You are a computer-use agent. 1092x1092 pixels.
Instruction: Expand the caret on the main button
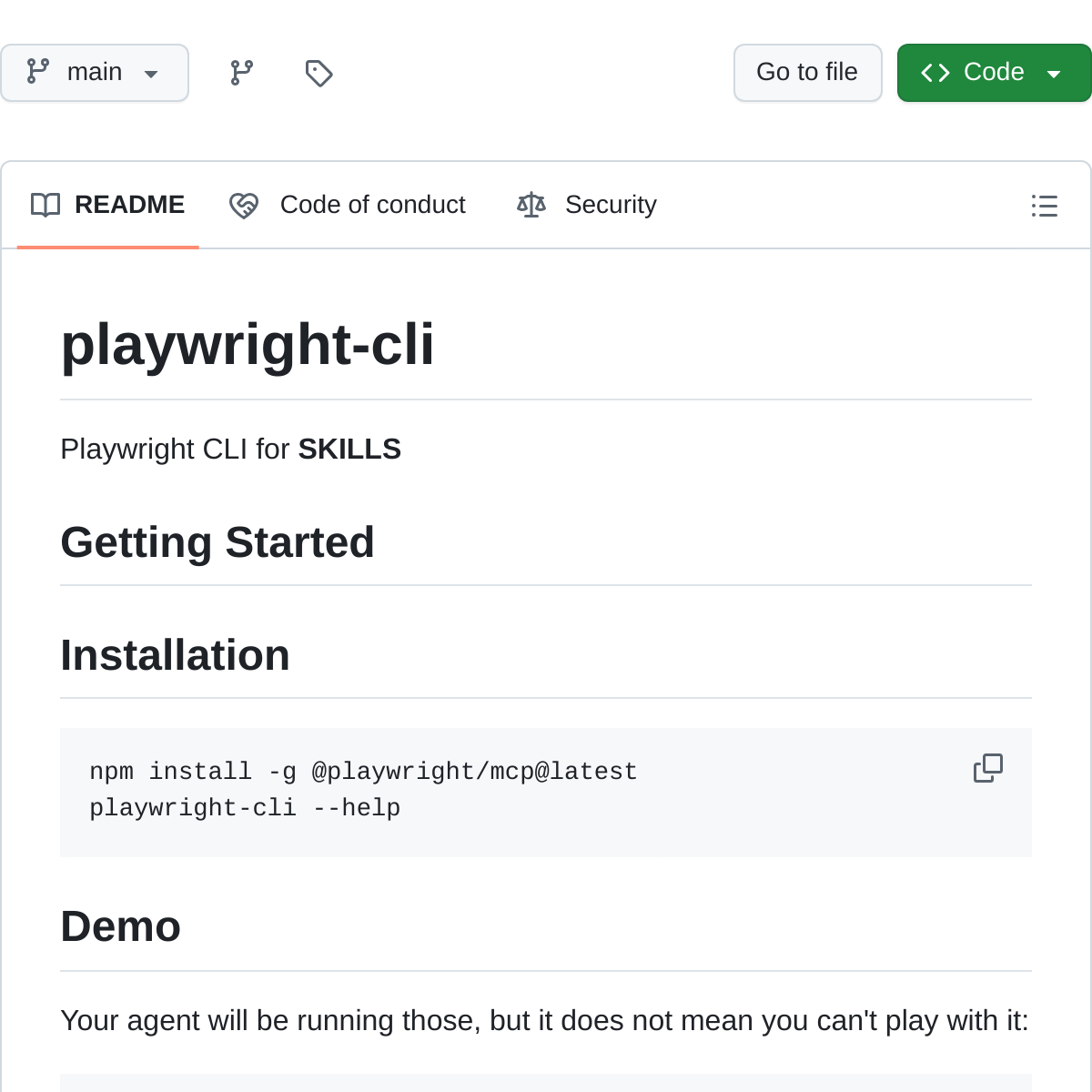pos(151,74)
